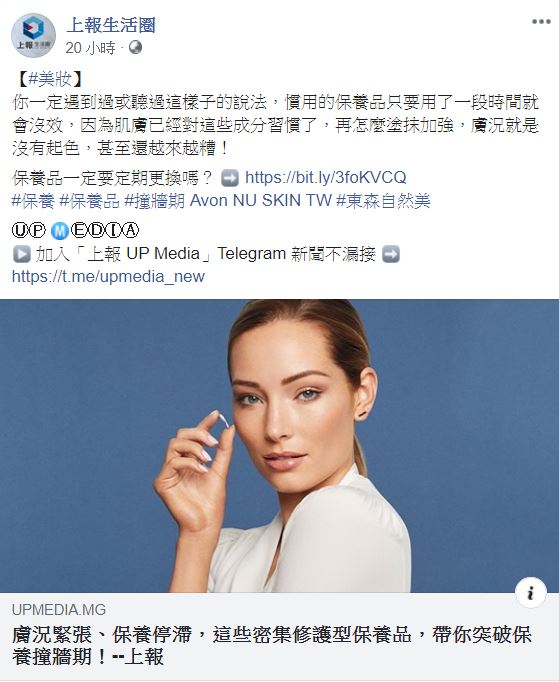Click the play-button emoji before 加入
The height and width of the screenshot is (682, 559).
click(x=21, y=254)
